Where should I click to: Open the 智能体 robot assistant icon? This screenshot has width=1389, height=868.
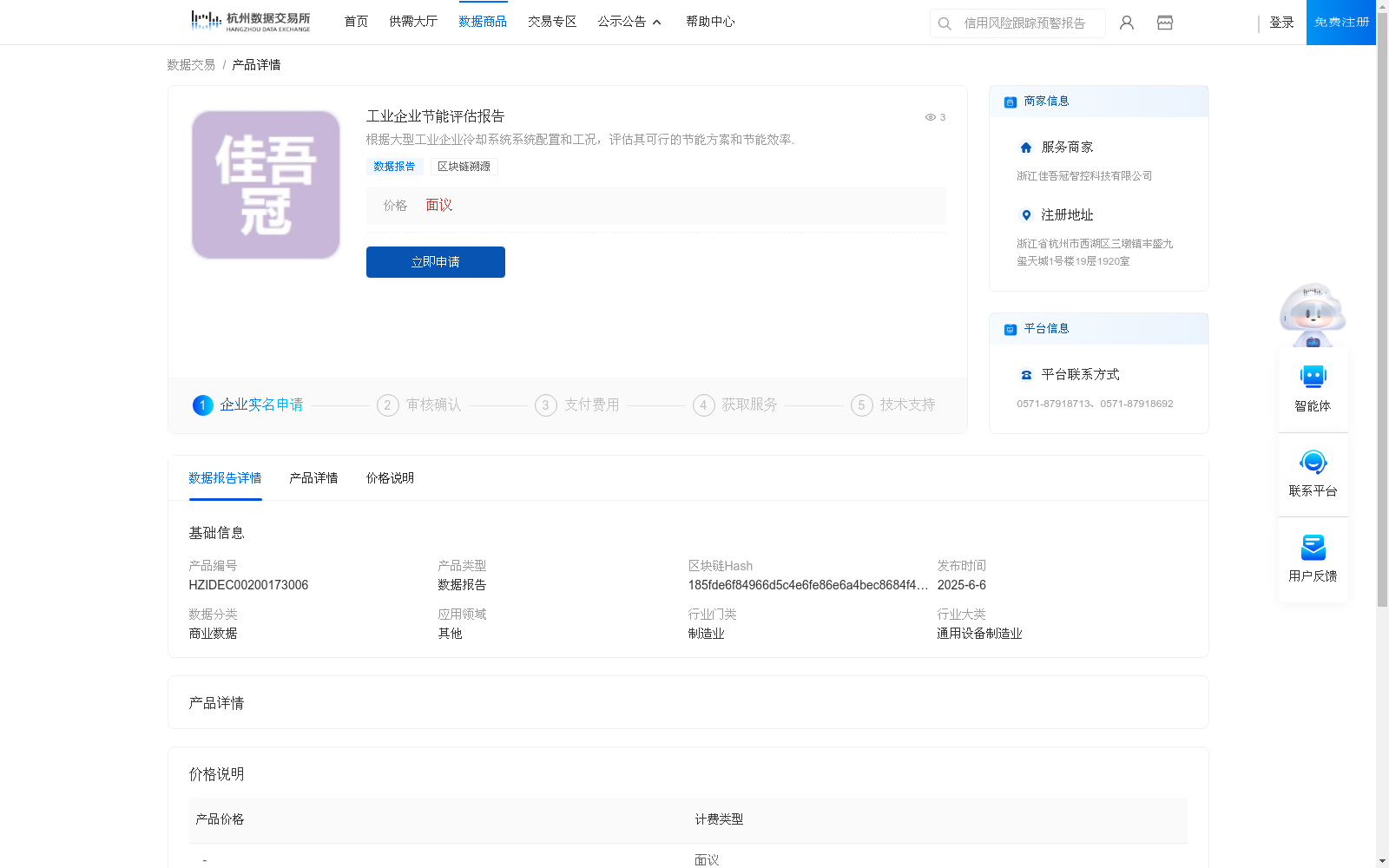1313,377
